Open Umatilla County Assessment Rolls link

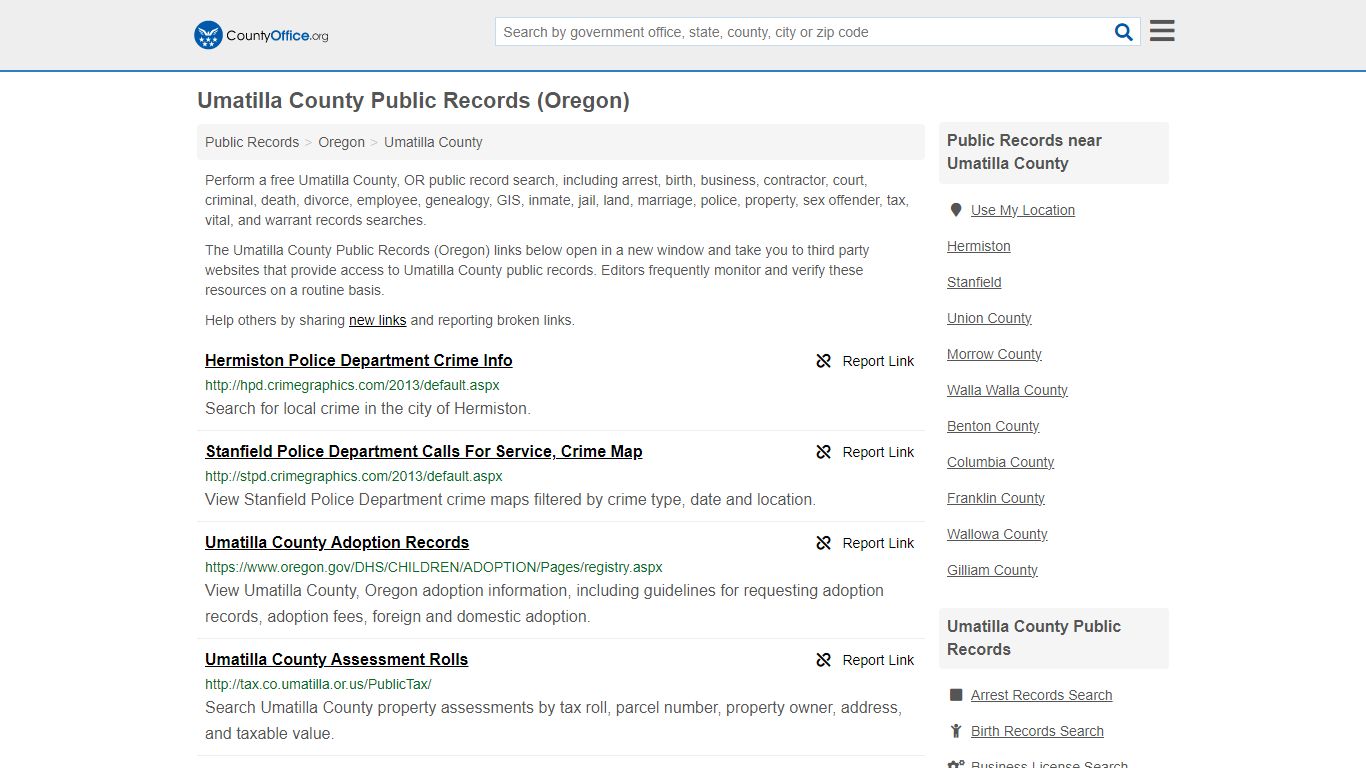tap(336, 659)
